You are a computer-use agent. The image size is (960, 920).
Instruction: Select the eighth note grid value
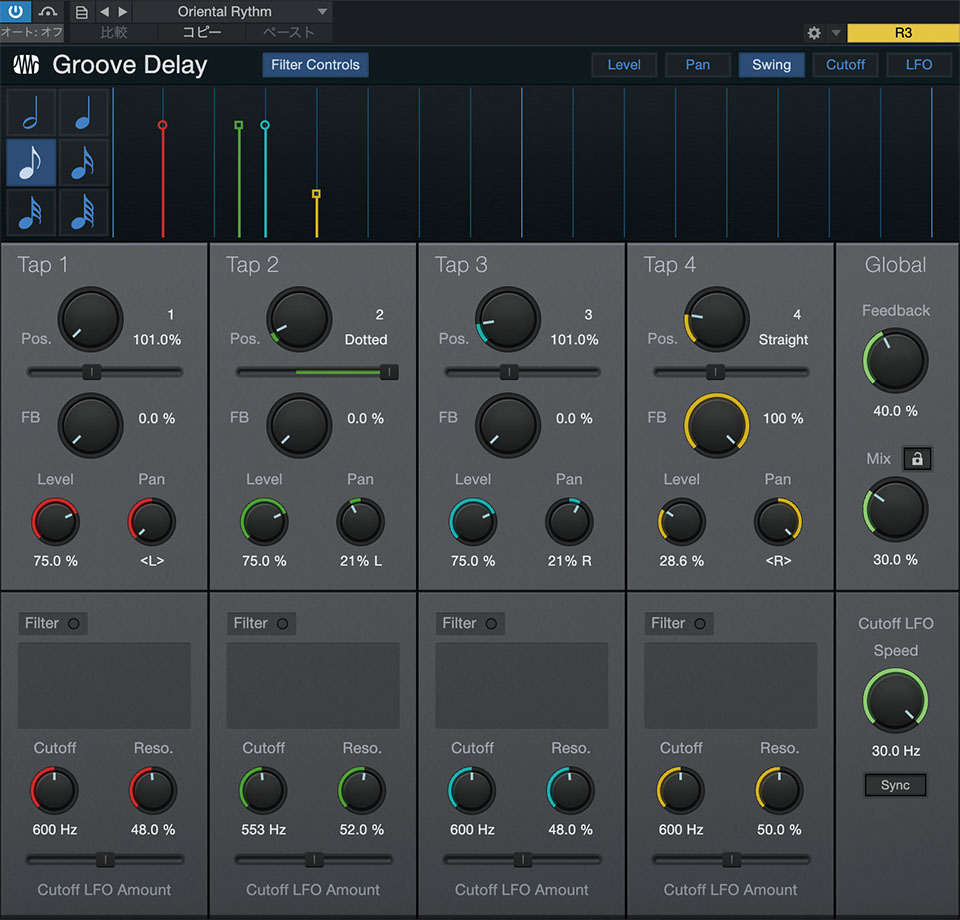tap(31, 162)
